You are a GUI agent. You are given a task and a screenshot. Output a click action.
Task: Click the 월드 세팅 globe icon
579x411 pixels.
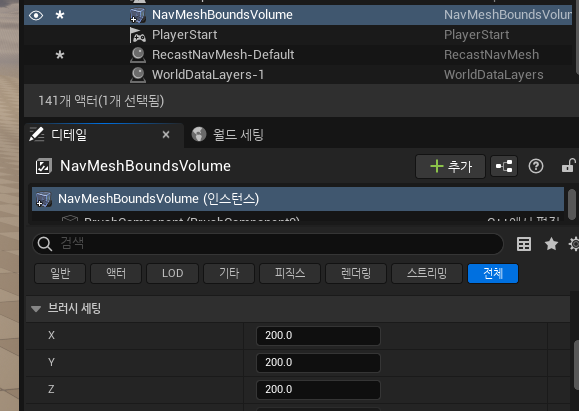199,134
